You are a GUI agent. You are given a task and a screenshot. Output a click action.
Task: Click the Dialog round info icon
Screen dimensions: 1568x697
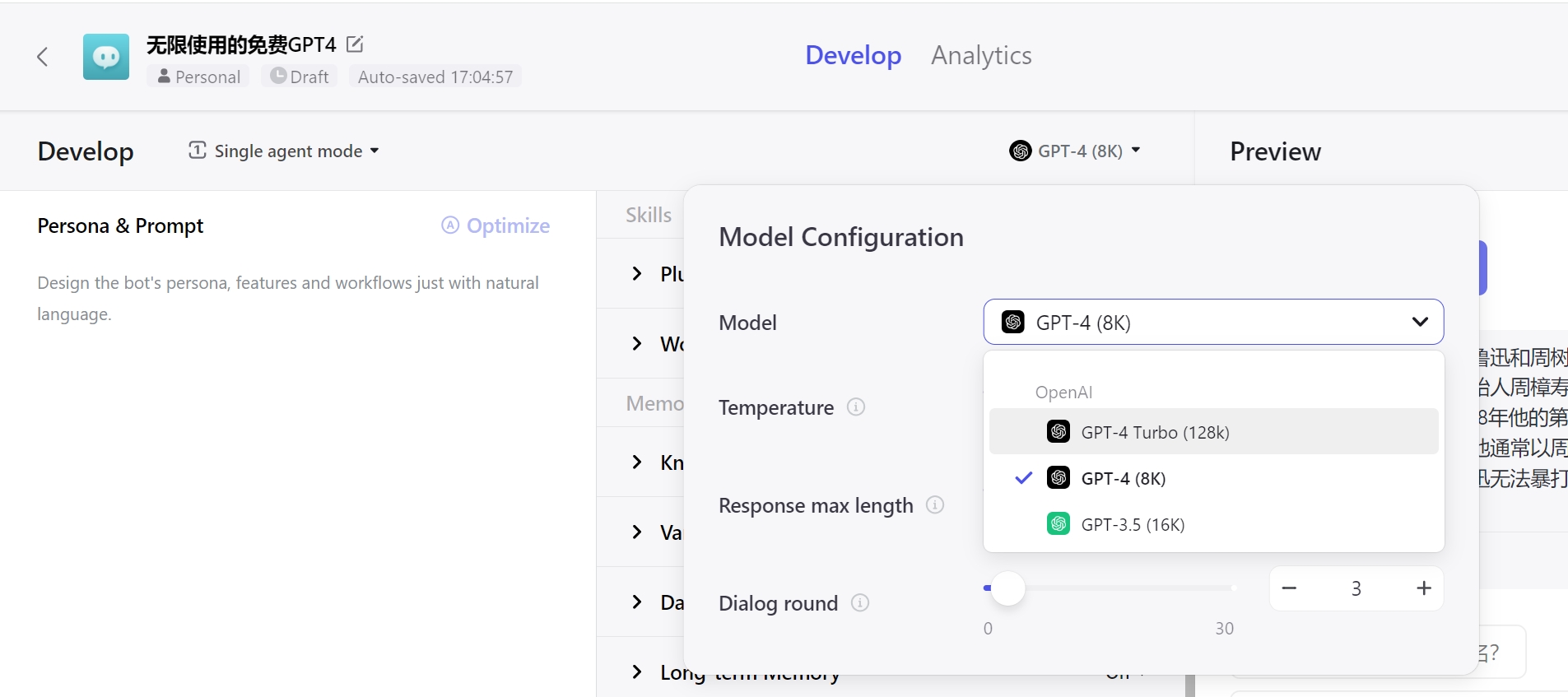[860, 602]
